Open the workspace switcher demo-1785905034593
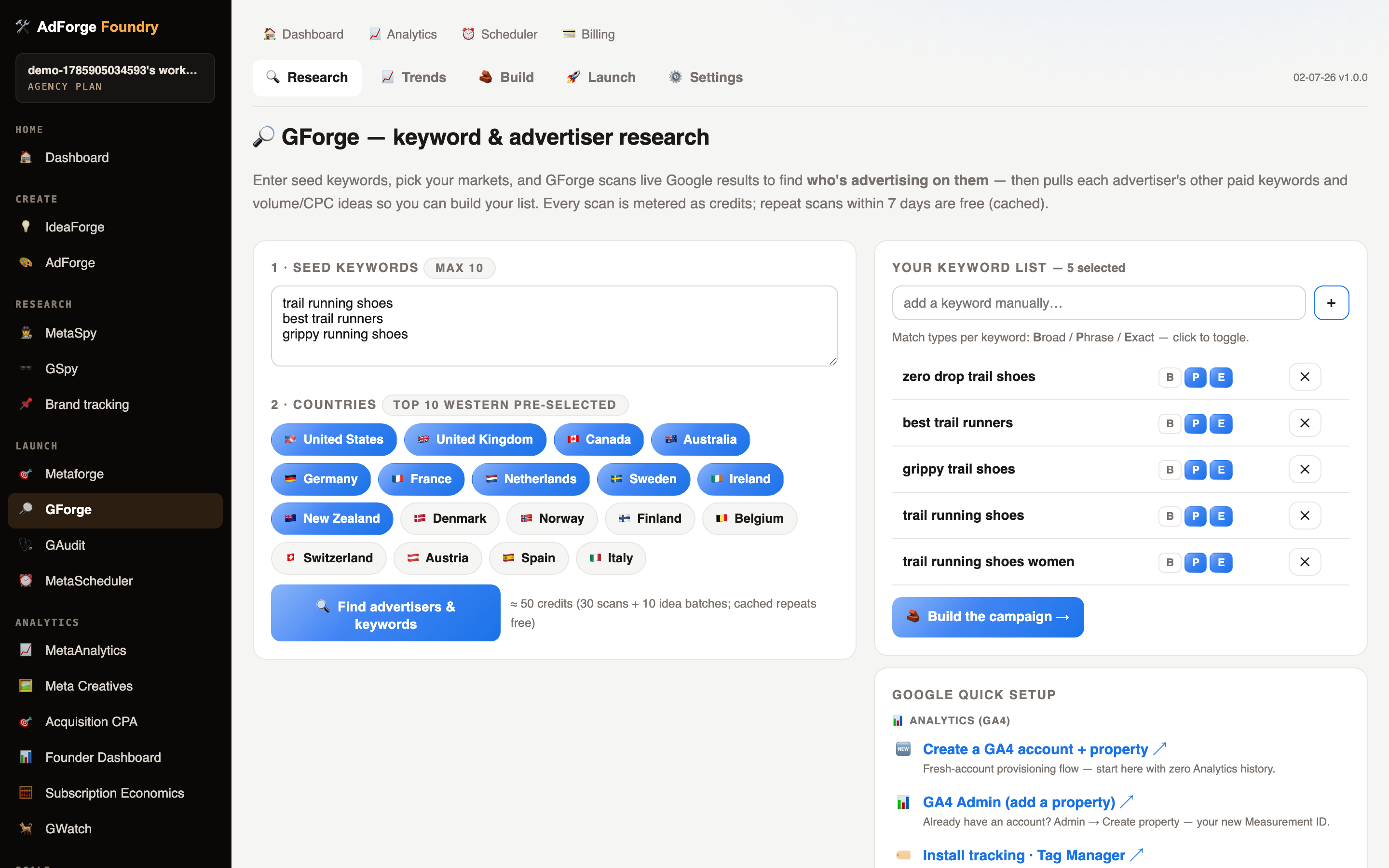The width and height of the screenshot is (1389, 868). coord(115,78)
